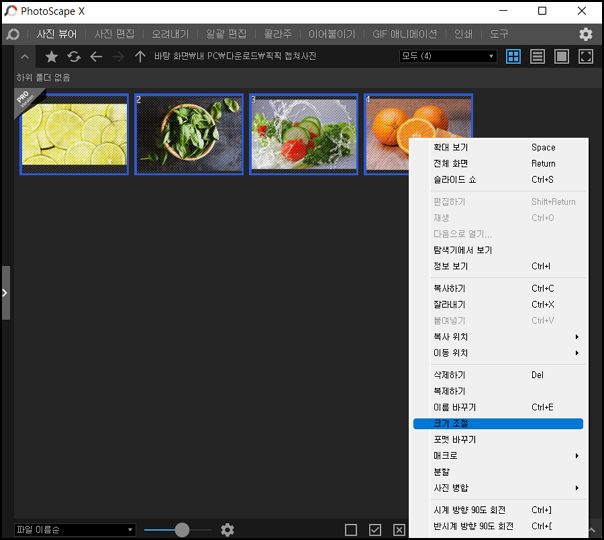604x540 pixels.
Task: Switch to the 콜라주 tab
Action: click(277, 34)
